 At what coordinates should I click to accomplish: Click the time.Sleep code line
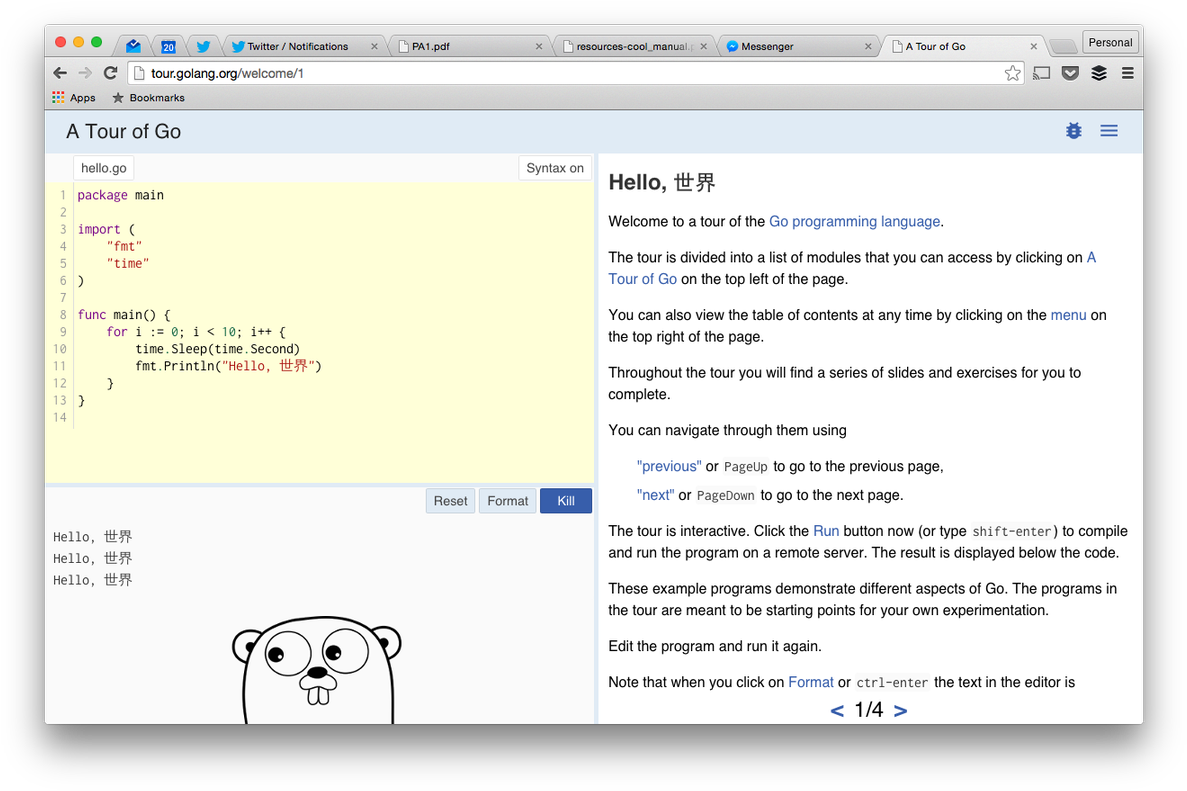pos(218,349)
